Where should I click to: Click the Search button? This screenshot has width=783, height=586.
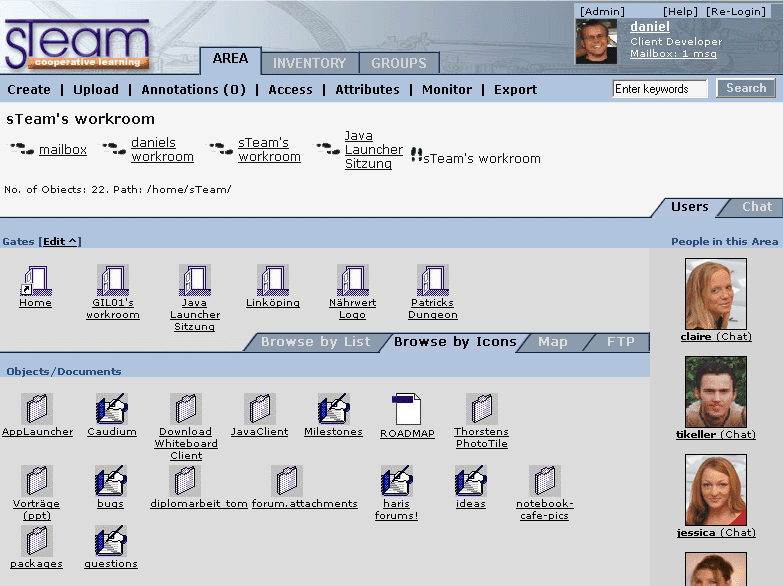click(x=746, y=88)
